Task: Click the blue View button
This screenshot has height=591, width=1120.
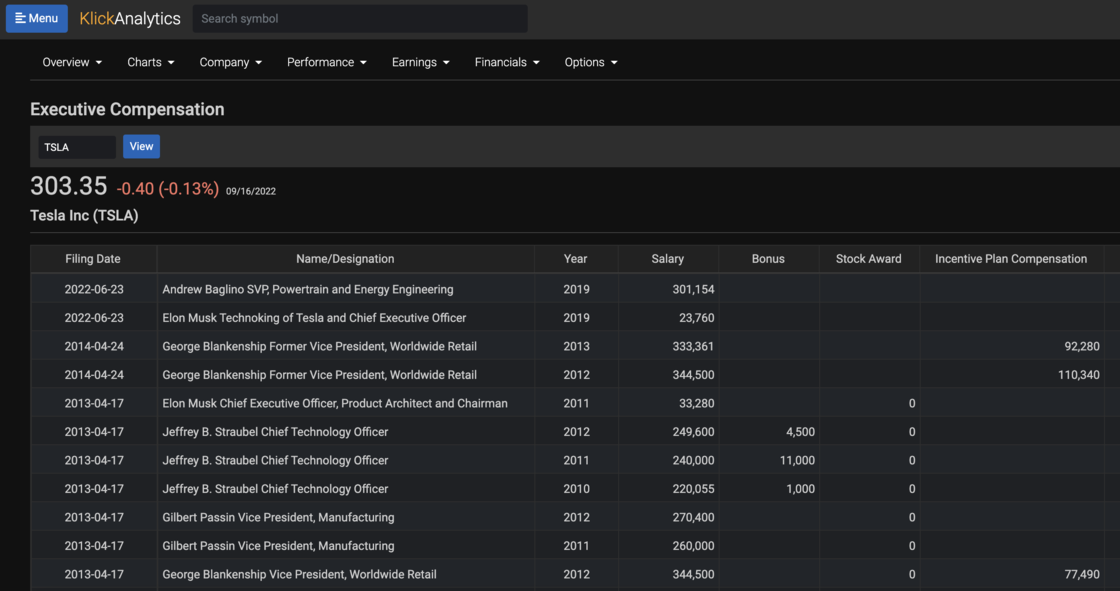Action: pyautogui.click(x=141, y=146)
